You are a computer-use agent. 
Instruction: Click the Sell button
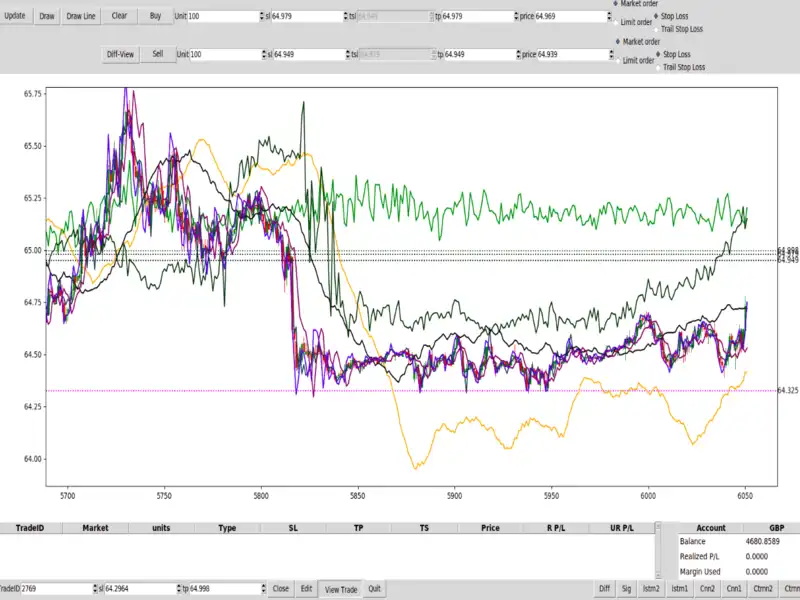click(x=156, y=54)
